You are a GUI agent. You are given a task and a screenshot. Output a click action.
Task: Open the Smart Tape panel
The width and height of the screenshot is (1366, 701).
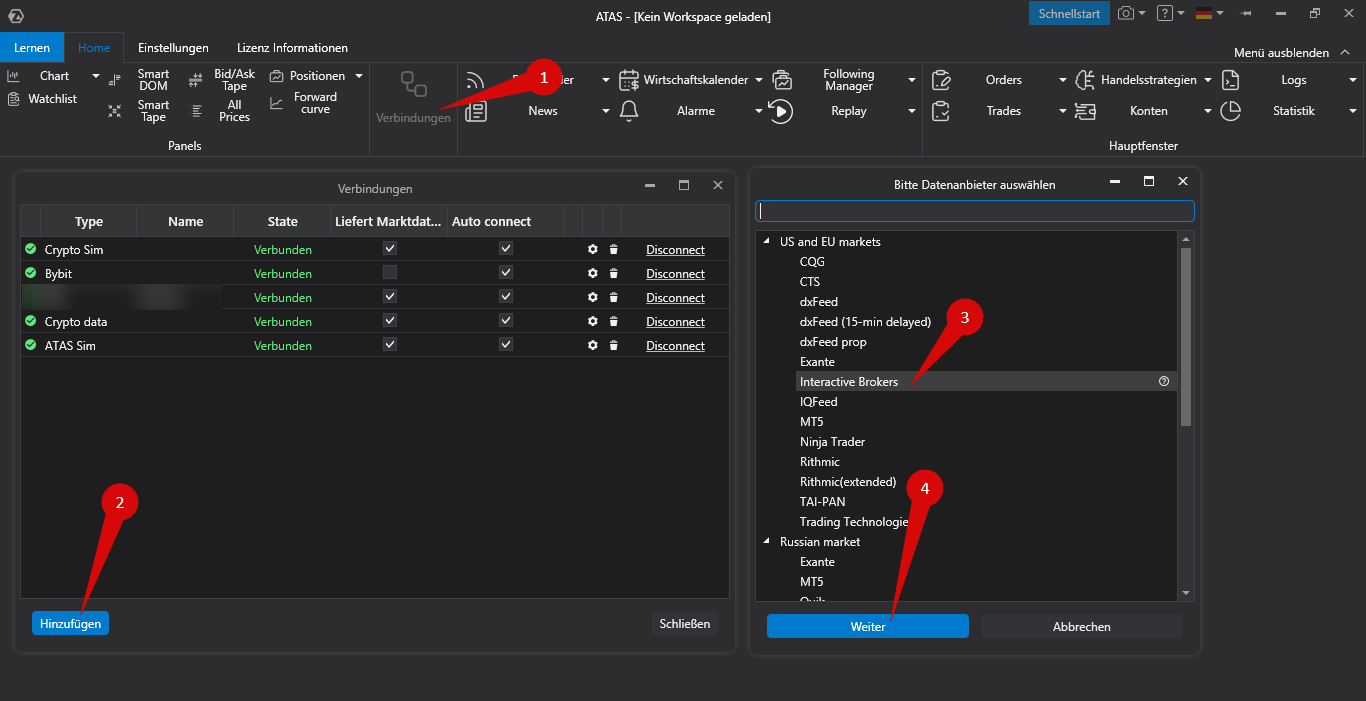139,111
